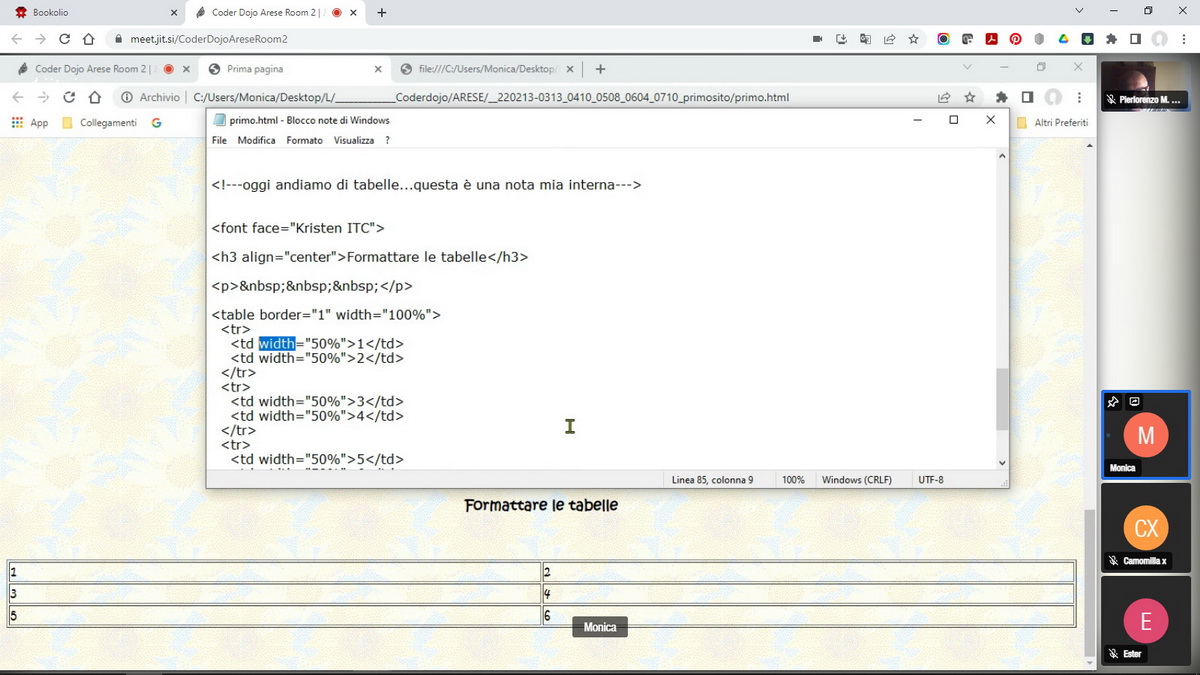Click the reload icon in shared-screen browser
Screen dimensions: 1200x675
69,97
